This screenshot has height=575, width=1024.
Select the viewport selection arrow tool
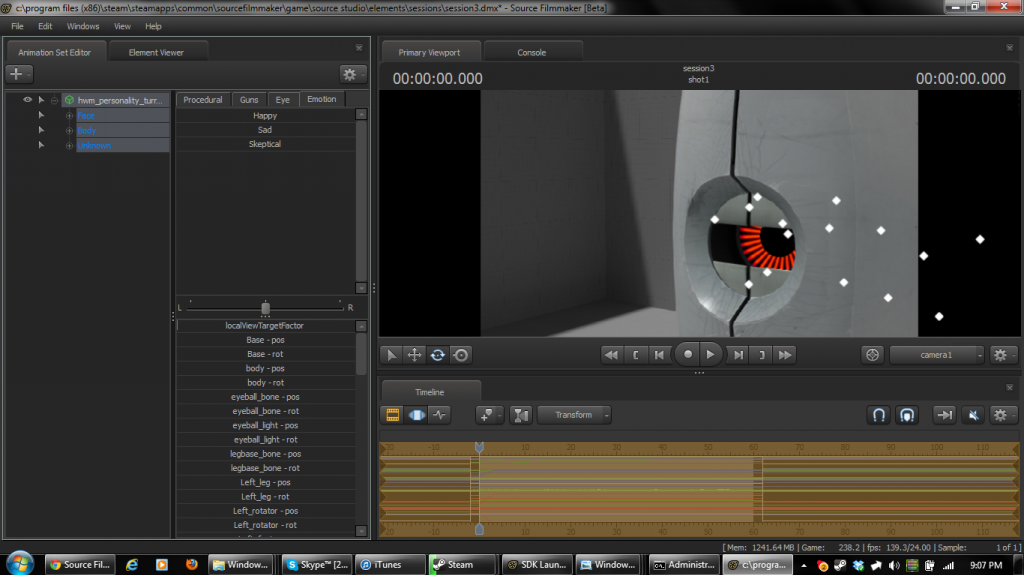(x=391, y=355)
